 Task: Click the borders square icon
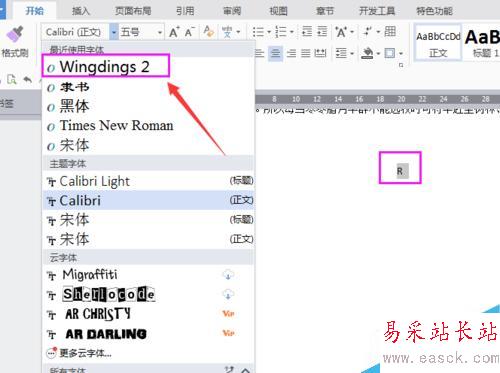click(390, 53)
